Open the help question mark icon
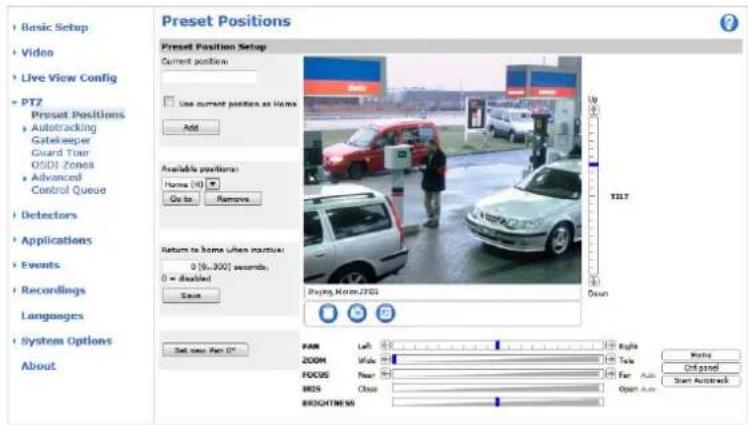The width and height of the screenshot is (748, 425). coord(729,22)
